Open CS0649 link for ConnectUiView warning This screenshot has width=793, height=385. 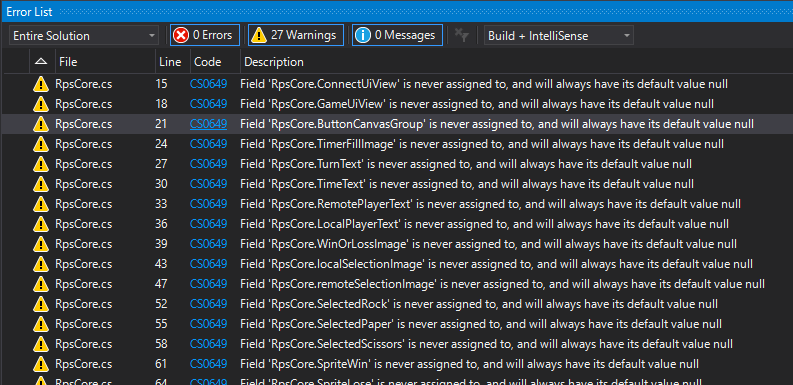tap(208, 84)
